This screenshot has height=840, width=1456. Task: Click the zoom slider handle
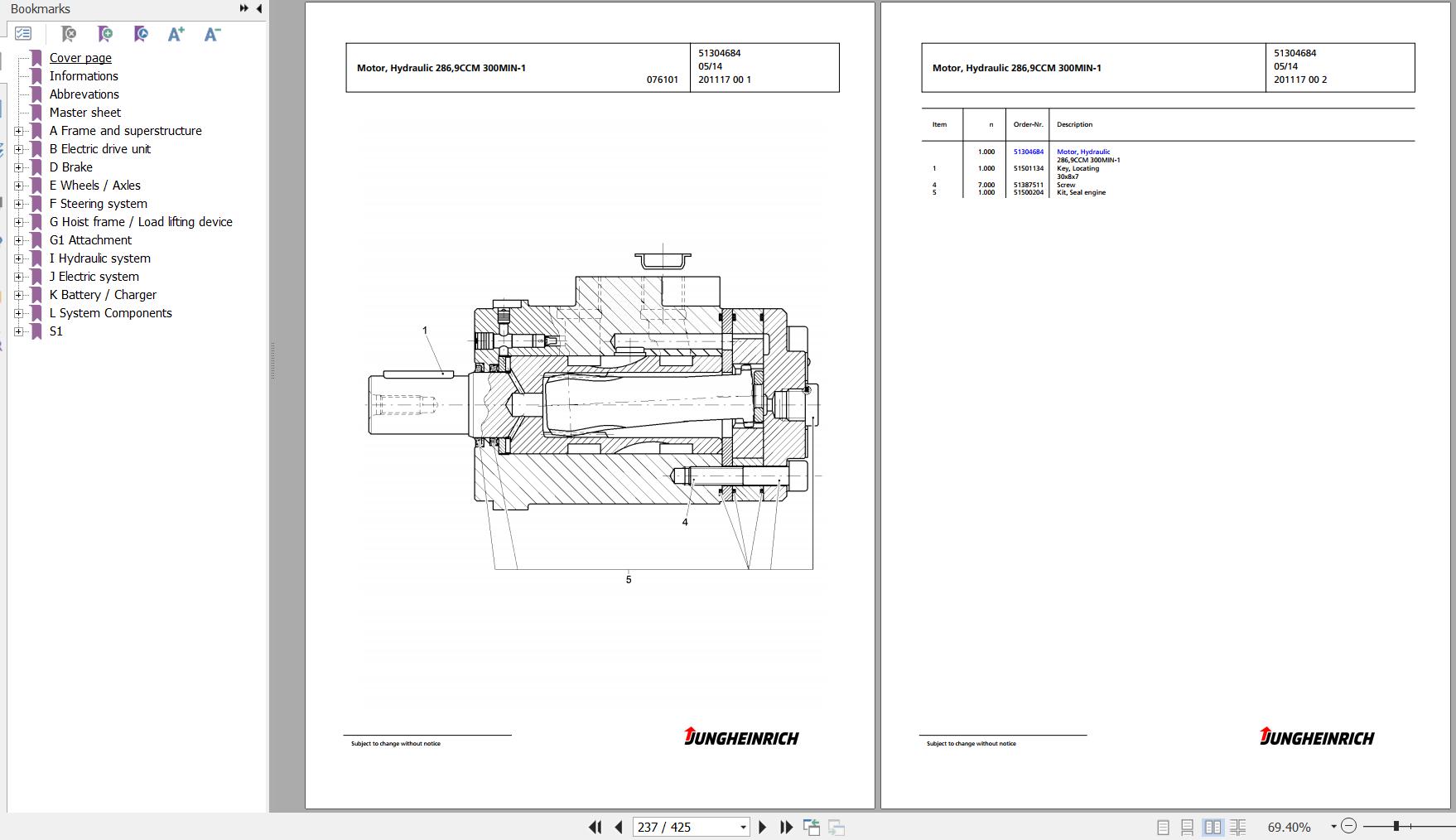click(x=1396, y=826)
